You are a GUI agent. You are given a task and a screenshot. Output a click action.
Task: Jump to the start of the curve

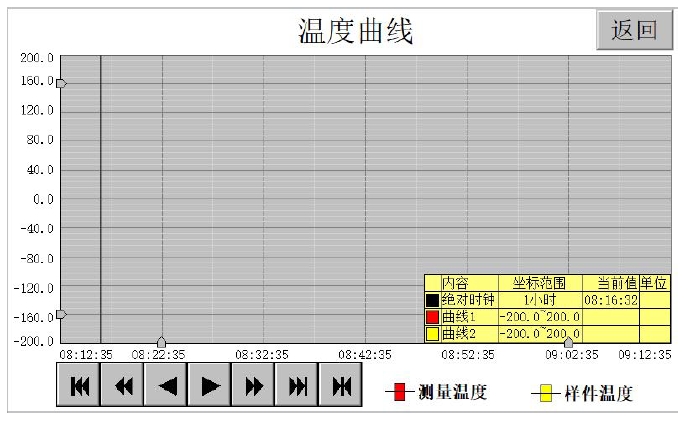click(x=79, y=385)
